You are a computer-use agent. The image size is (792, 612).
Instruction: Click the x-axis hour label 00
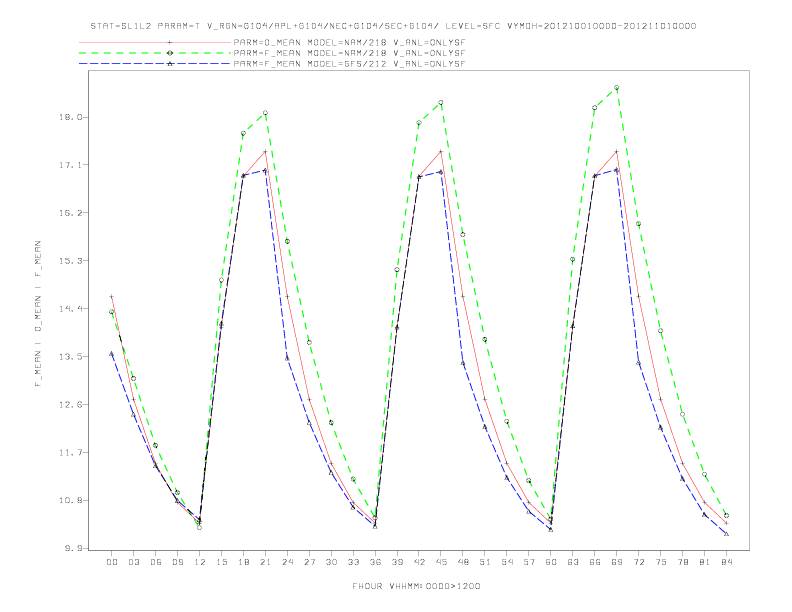pos(112,562)
